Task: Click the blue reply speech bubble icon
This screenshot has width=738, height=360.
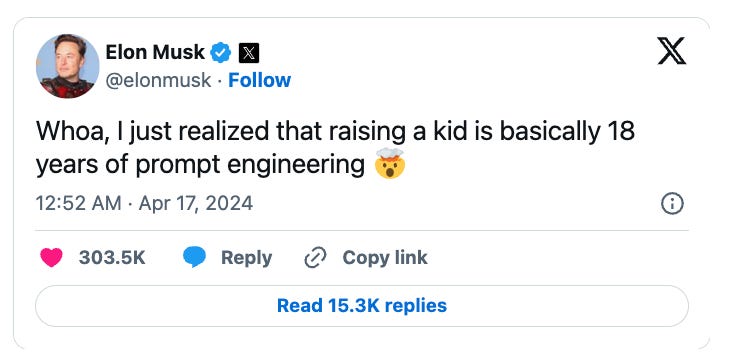Action: pos(194,257)
